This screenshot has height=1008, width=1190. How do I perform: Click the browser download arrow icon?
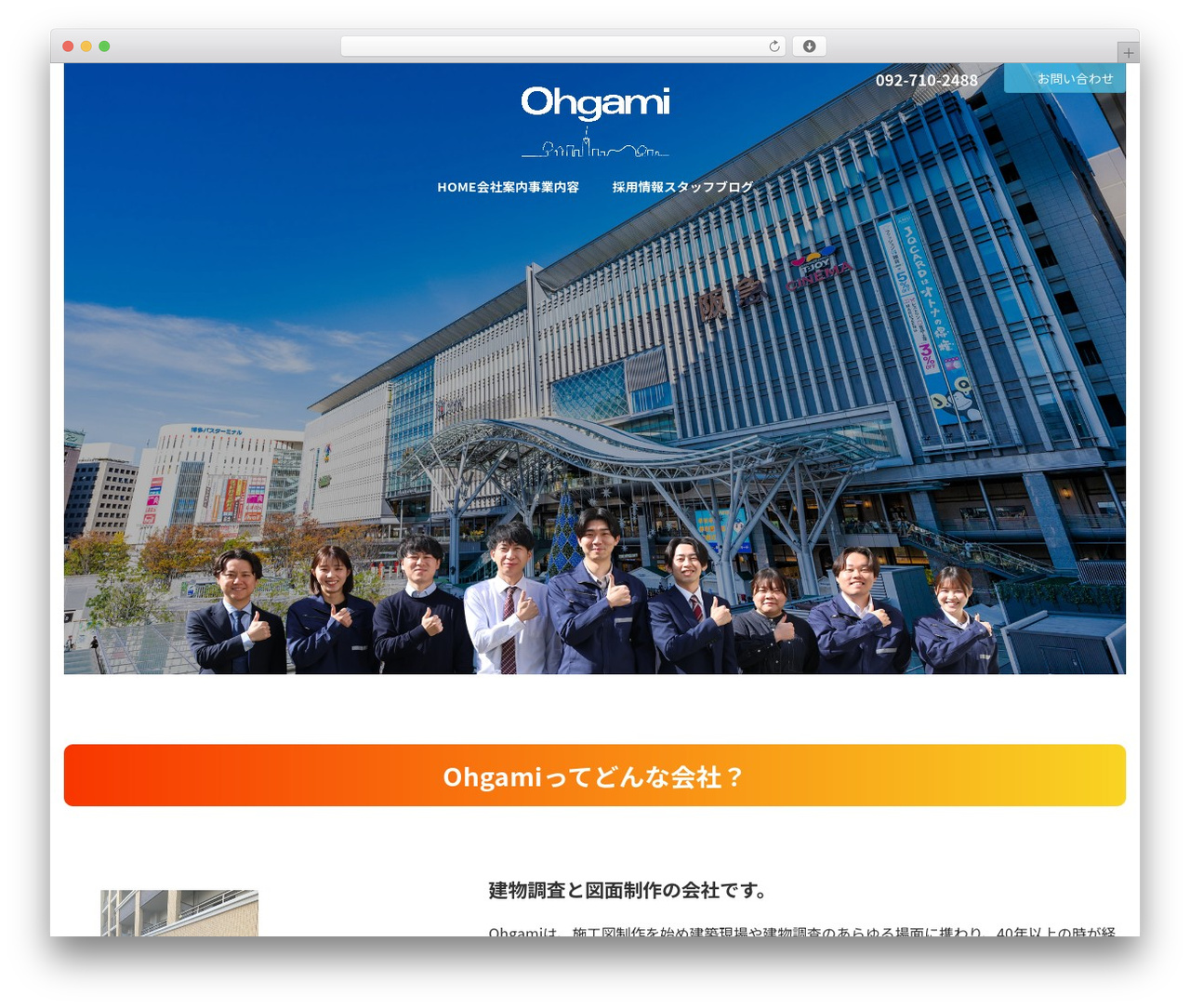click(809, 46)
